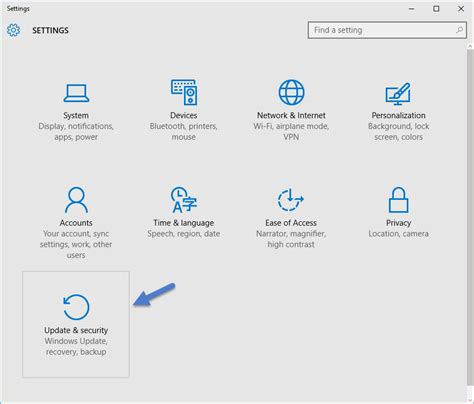The height and width of the screenshot is (404, 474).
Task: Click 'Windows Update, recovery, backup' description
Action: pos(76,346)
